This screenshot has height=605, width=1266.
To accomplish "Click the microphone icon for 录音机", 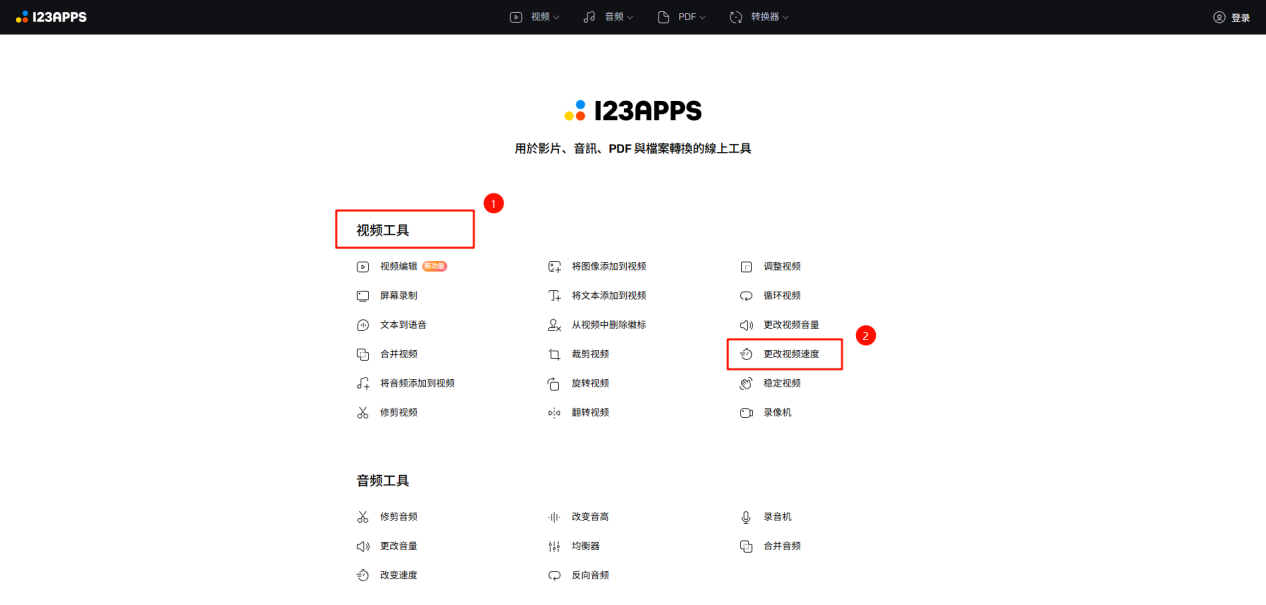I will (746, 517).
